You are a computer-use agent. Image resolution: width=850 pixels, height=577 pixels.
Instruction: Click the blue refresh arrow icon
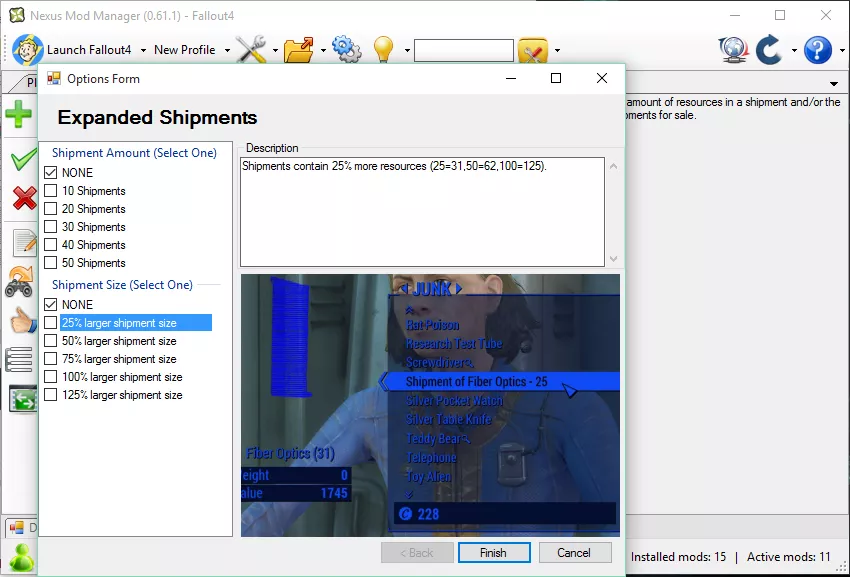coord(769,50)
